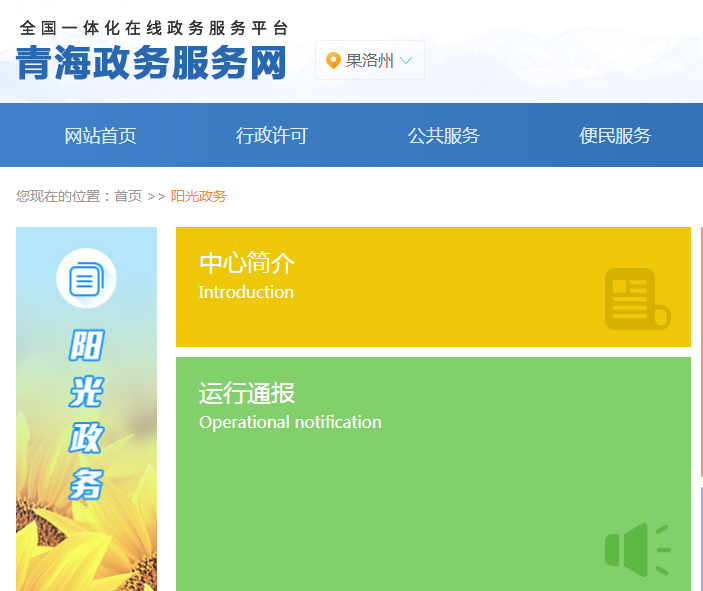
Task: Click the 青海政务服务网 site logo
Action: point(151,62)
